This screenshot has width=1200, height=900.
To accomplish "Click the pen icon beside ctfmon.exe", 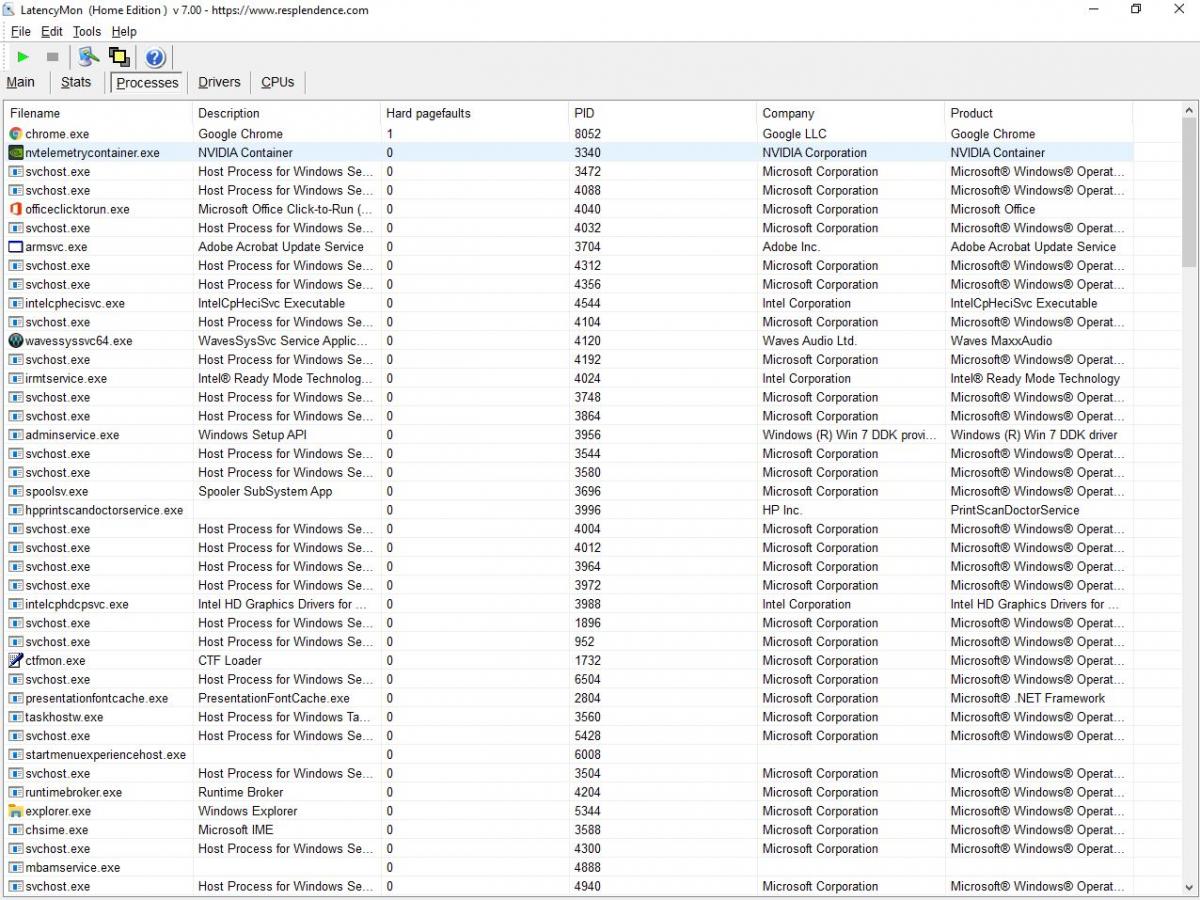I will click(x=16, y=661).
